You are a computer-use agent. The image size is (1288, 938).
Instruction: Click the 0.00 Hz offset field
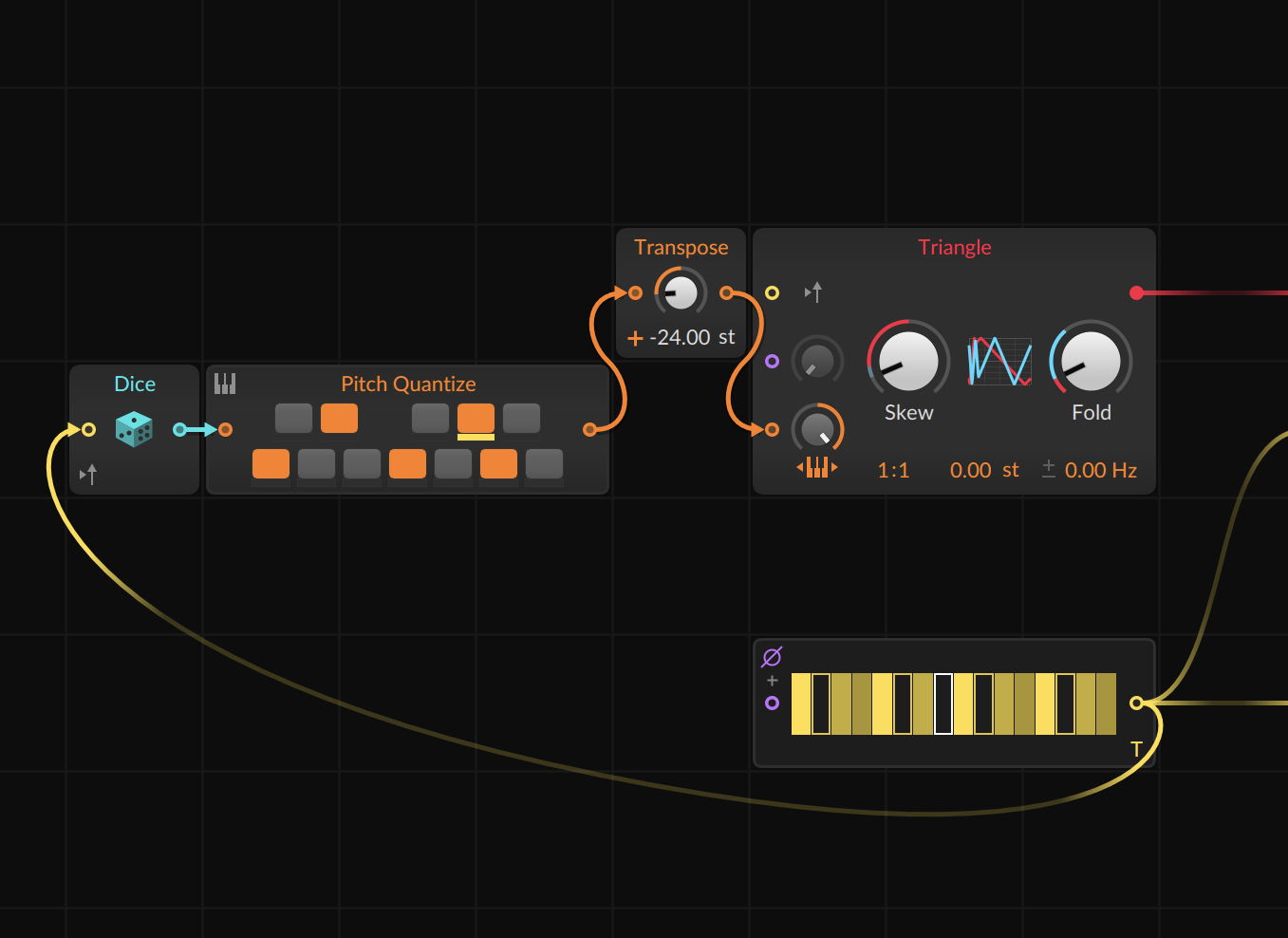coord(1100,470)
